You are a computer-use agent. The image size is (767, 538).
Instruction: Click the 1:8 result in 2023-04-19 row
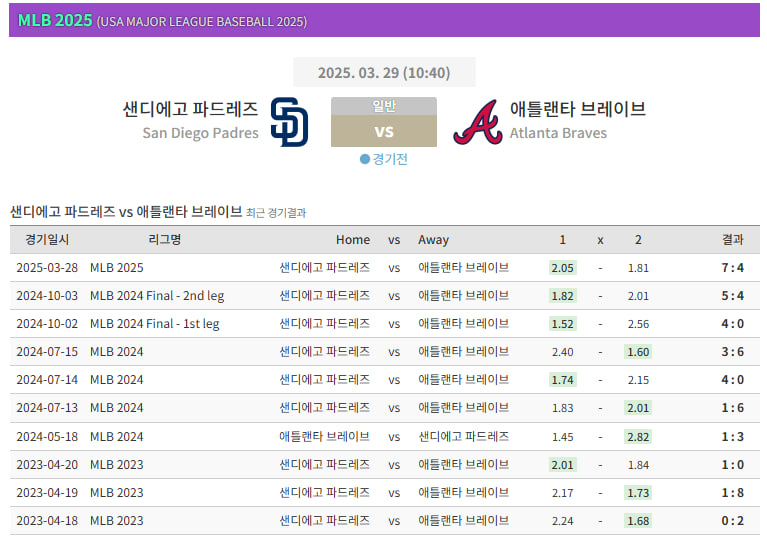coord(732,493)
